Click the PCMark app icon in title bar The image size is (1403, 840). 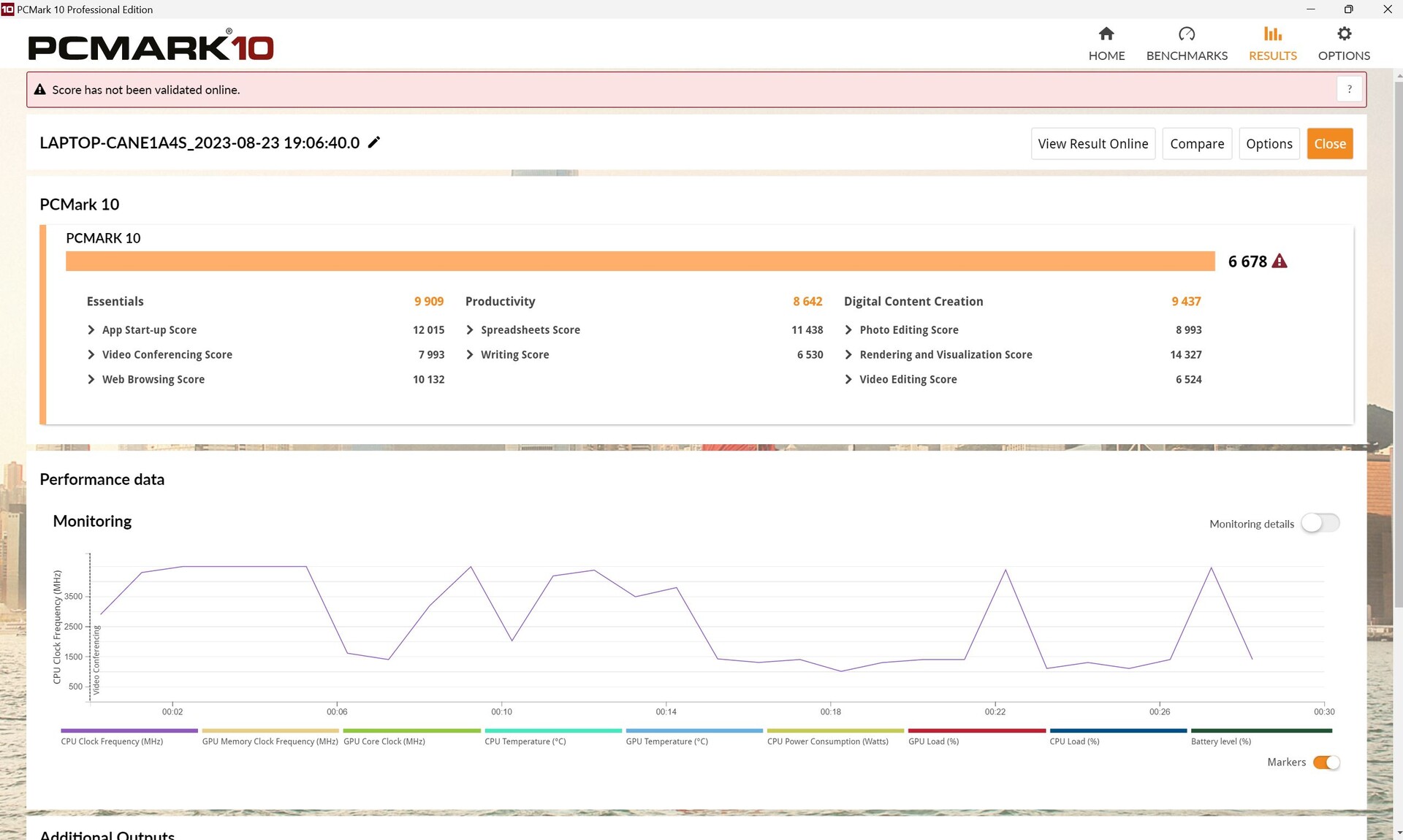pyautogui.click(x=7, y=9)
